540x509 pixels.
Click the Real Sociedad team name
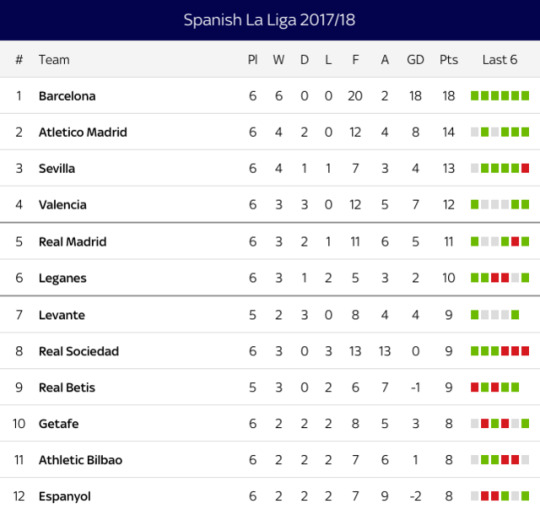click(79, 351)
